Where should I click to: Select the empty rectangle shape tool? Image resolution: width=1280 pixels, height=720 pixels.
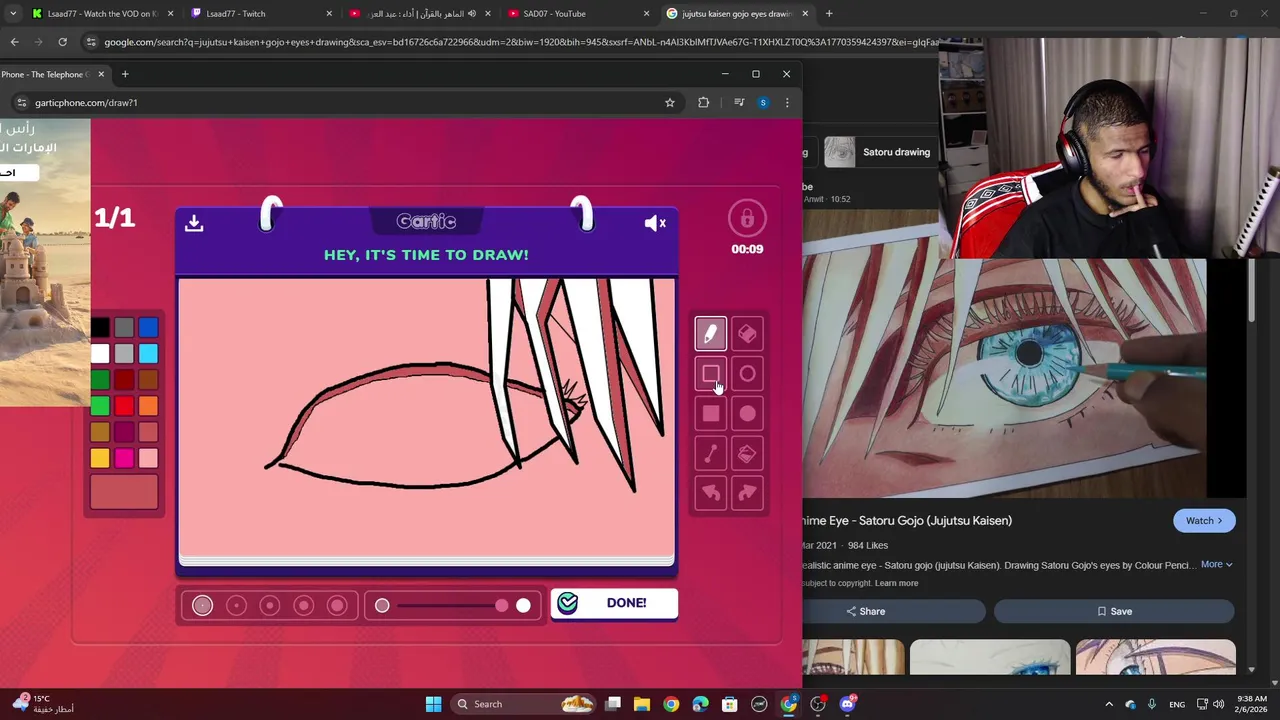[711, 373]
